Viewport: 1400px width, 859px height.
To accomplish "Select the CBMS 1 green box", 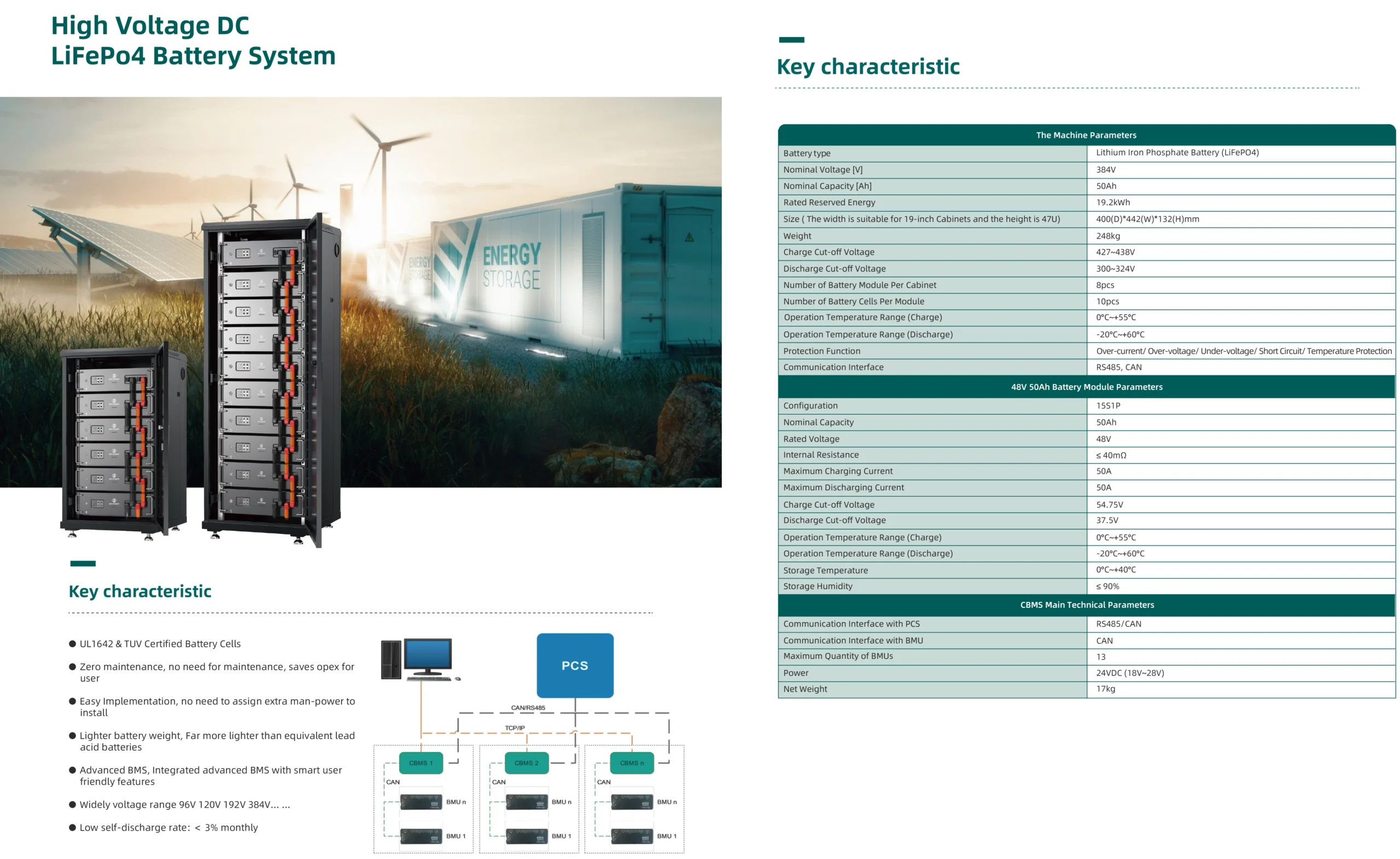I will pyautogui.click(x=421, y=763).
